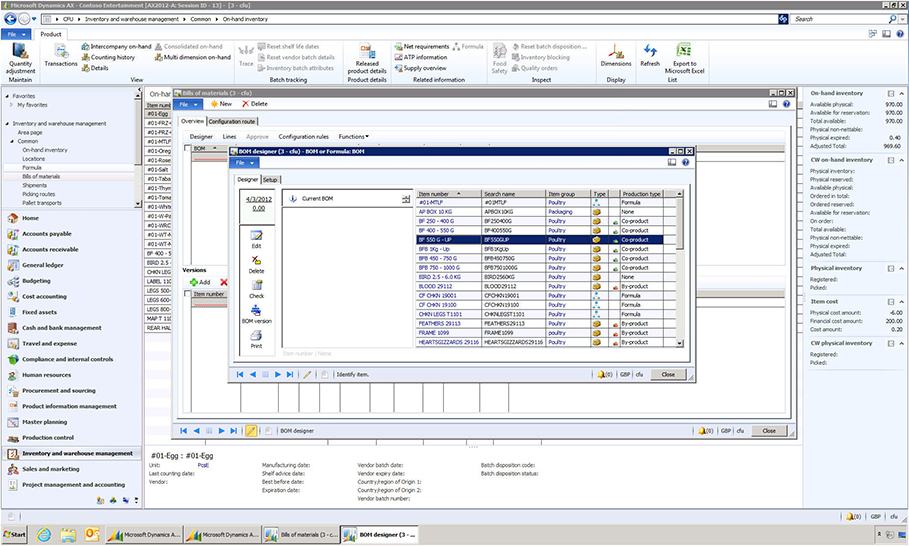
Task: Switch to Setup tab in BOM designer
Action: [270, 180]
